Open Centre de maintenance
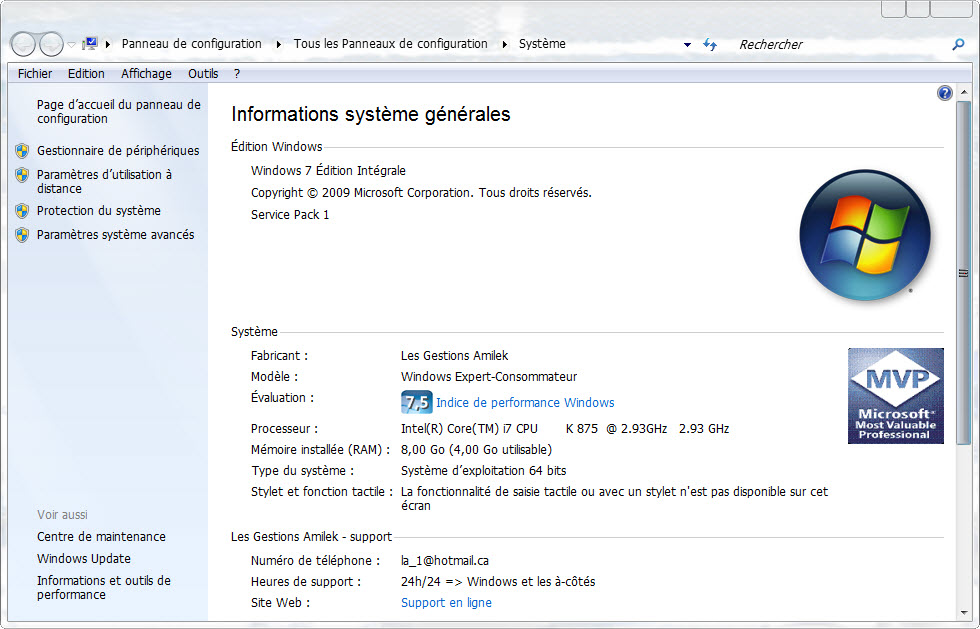Screen dimensions: 980x629 (x=101, y=536)
